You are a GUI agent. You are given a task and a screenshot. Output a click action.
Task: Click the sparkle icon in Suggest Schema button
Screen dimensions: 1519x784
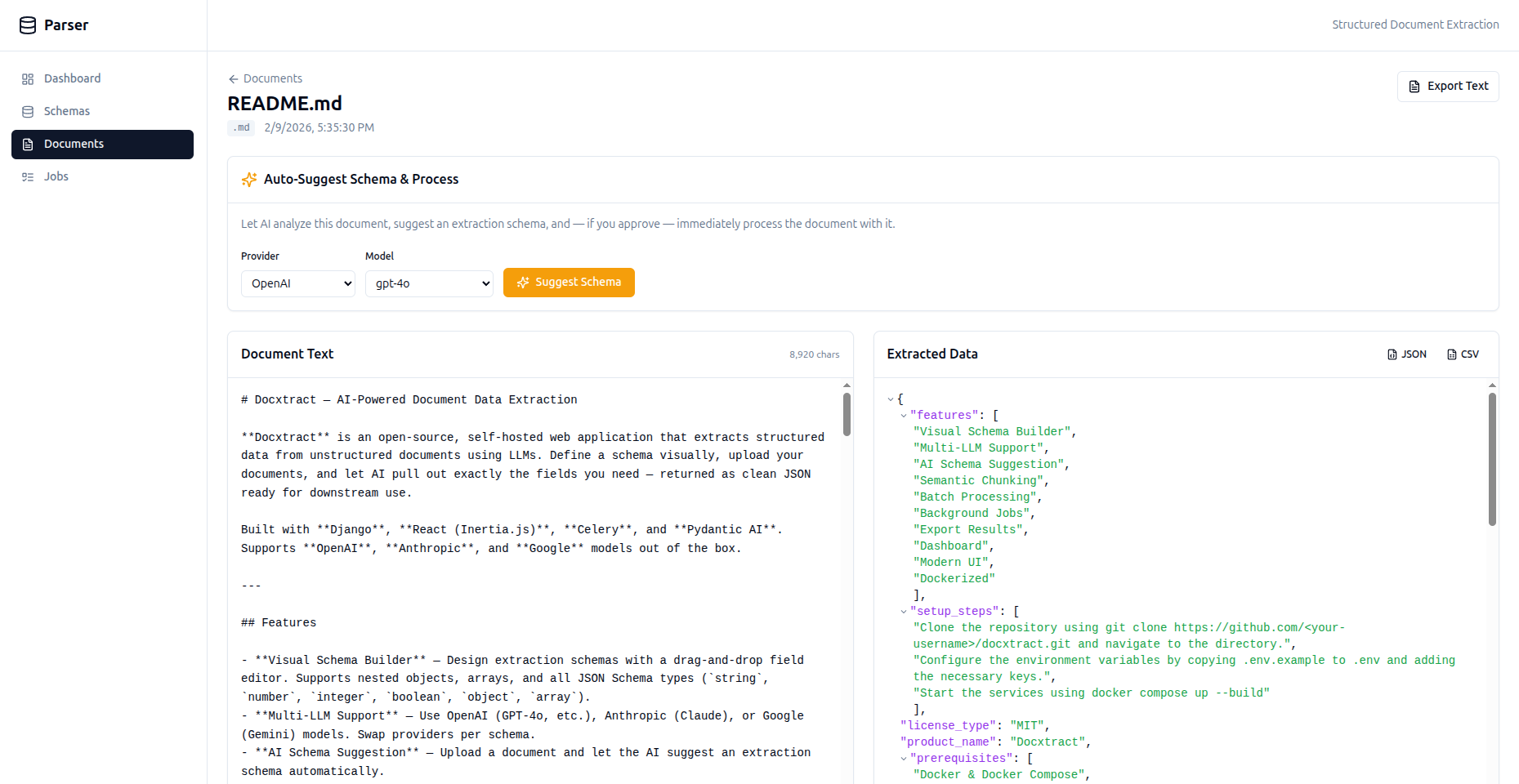523,283
